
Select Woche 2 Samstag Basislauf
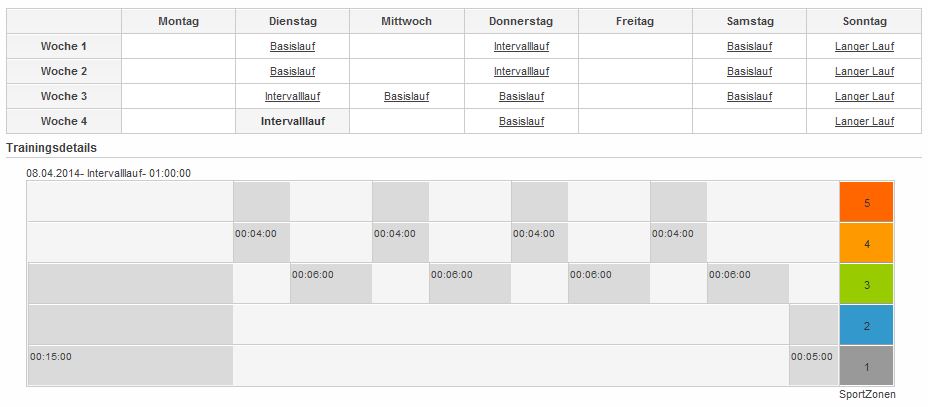[749, 71]
